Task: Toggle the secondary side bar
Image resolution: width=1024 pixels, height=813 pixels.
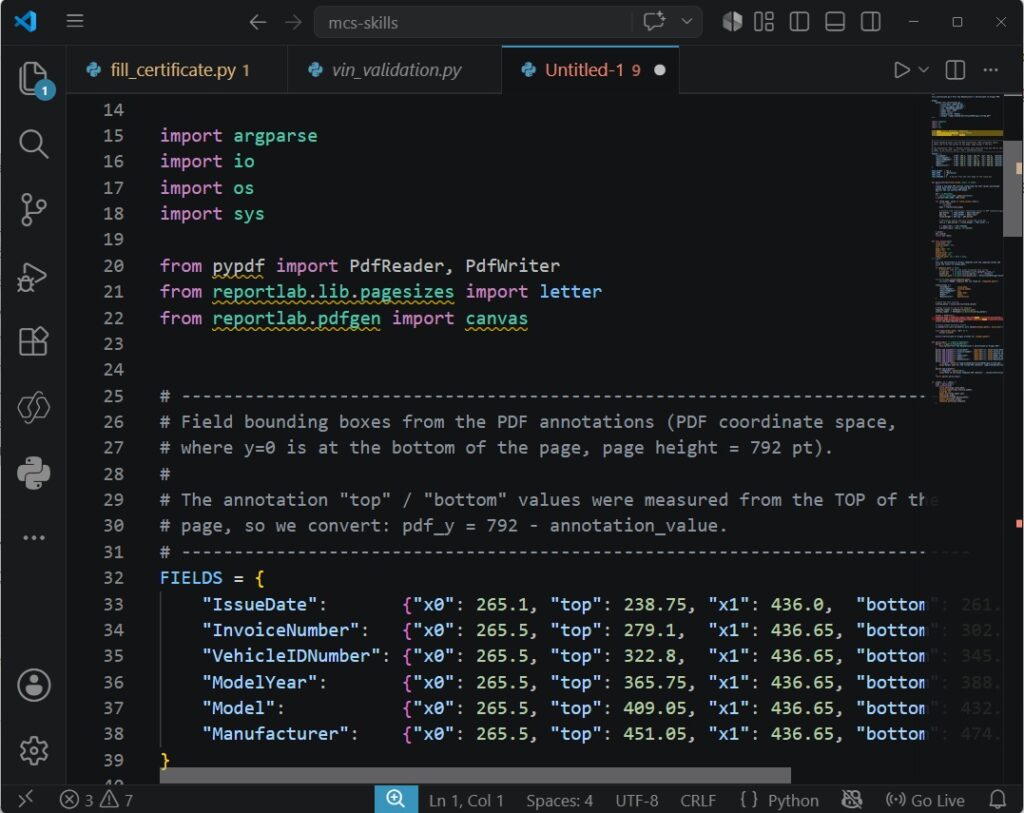Action: click(870, 22)
